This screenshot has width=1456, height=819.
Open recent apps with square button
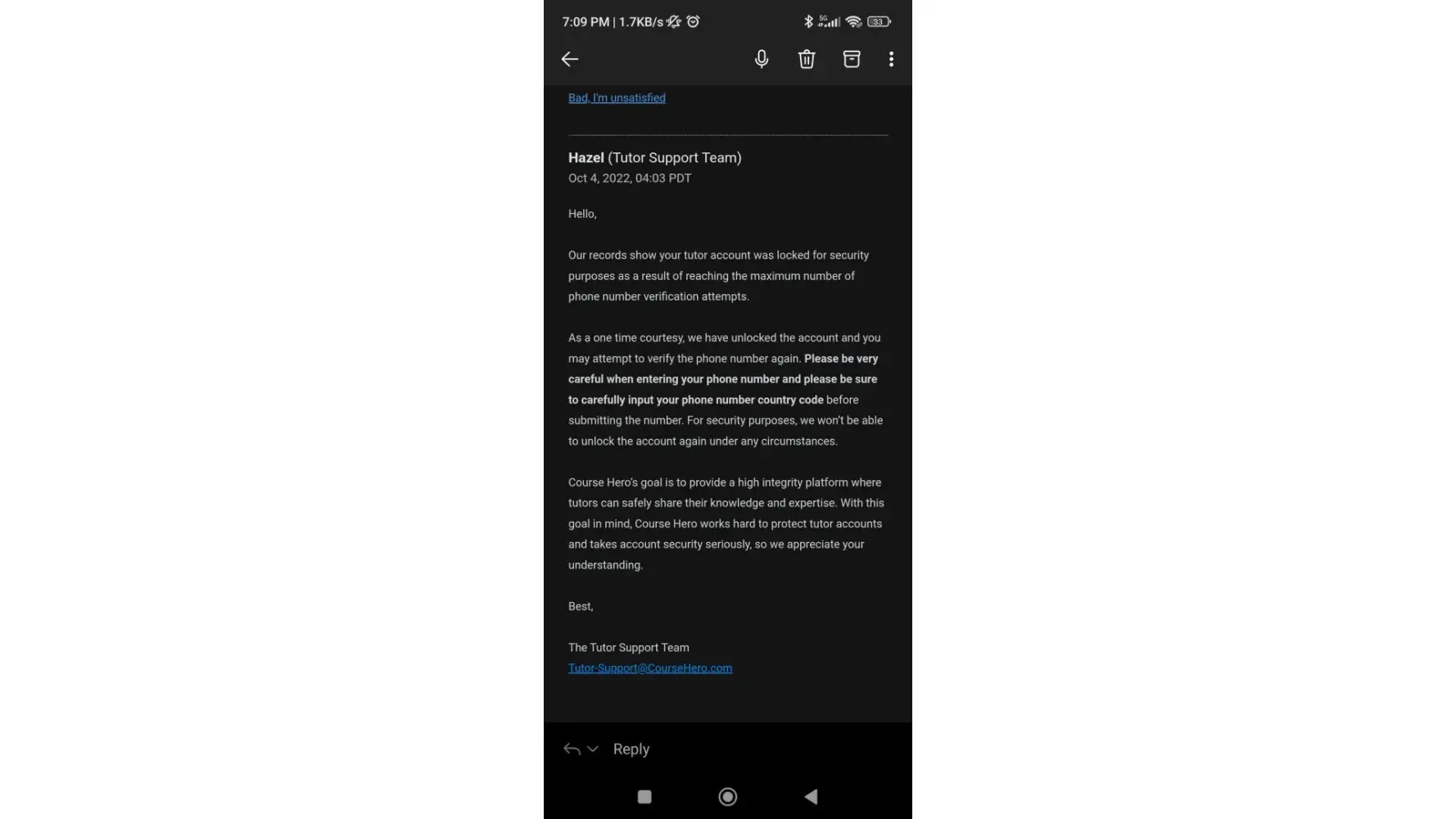pos(644,797)
